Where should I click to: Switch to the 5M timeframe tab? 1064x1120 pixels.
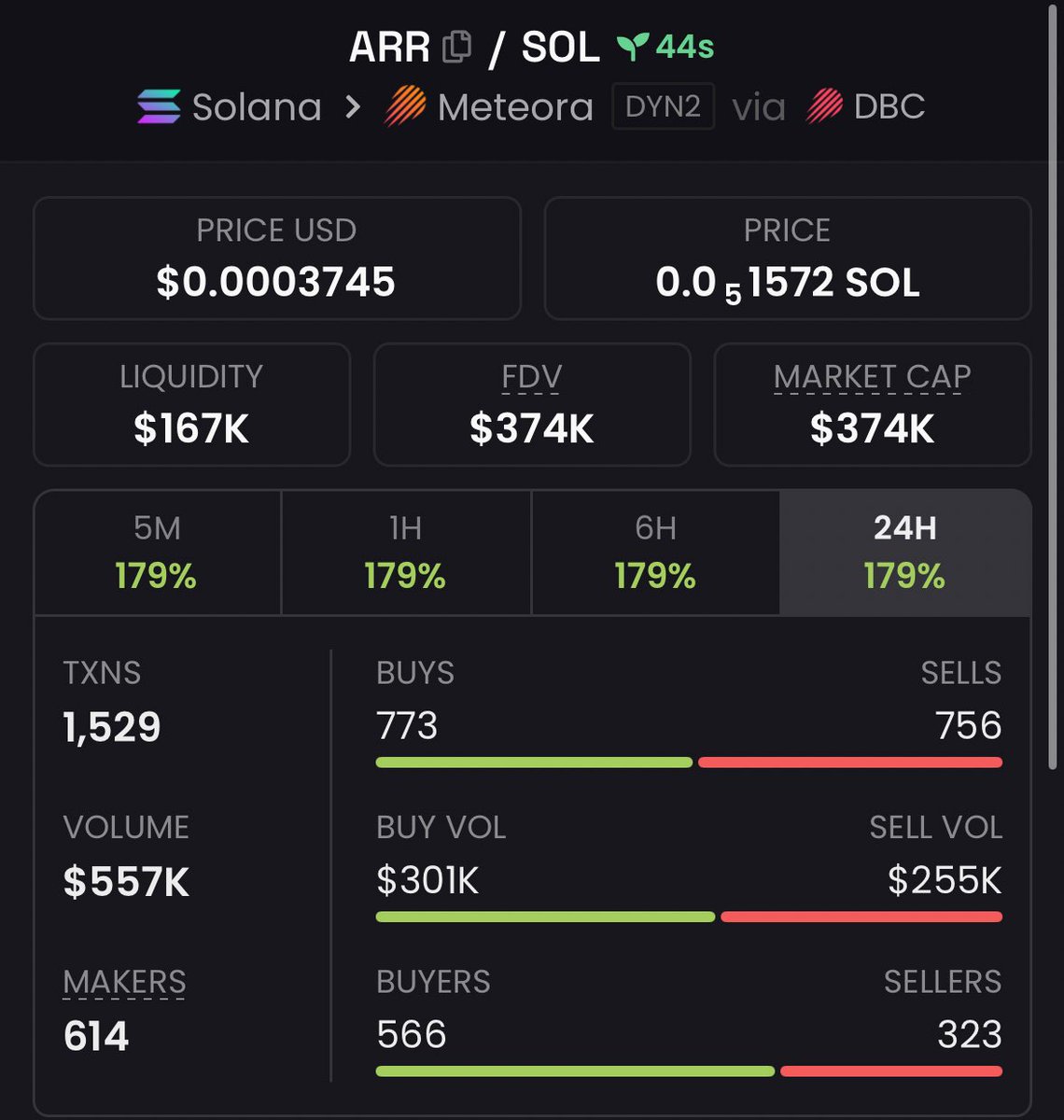157,553
